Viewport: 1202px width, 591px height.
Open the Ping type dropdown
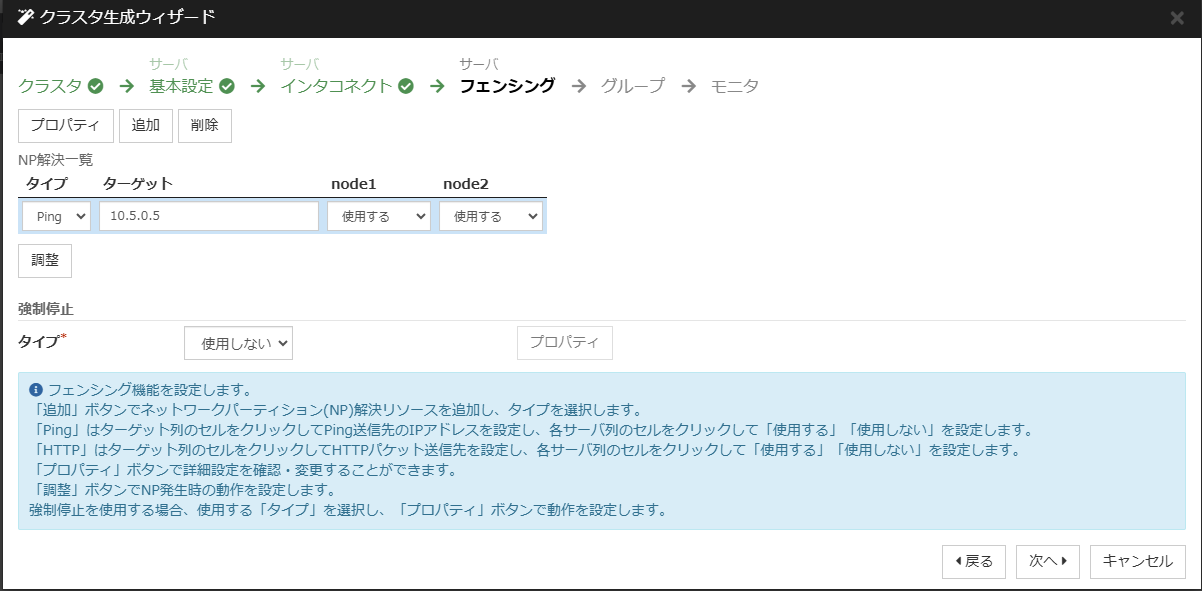pos(56,216)
